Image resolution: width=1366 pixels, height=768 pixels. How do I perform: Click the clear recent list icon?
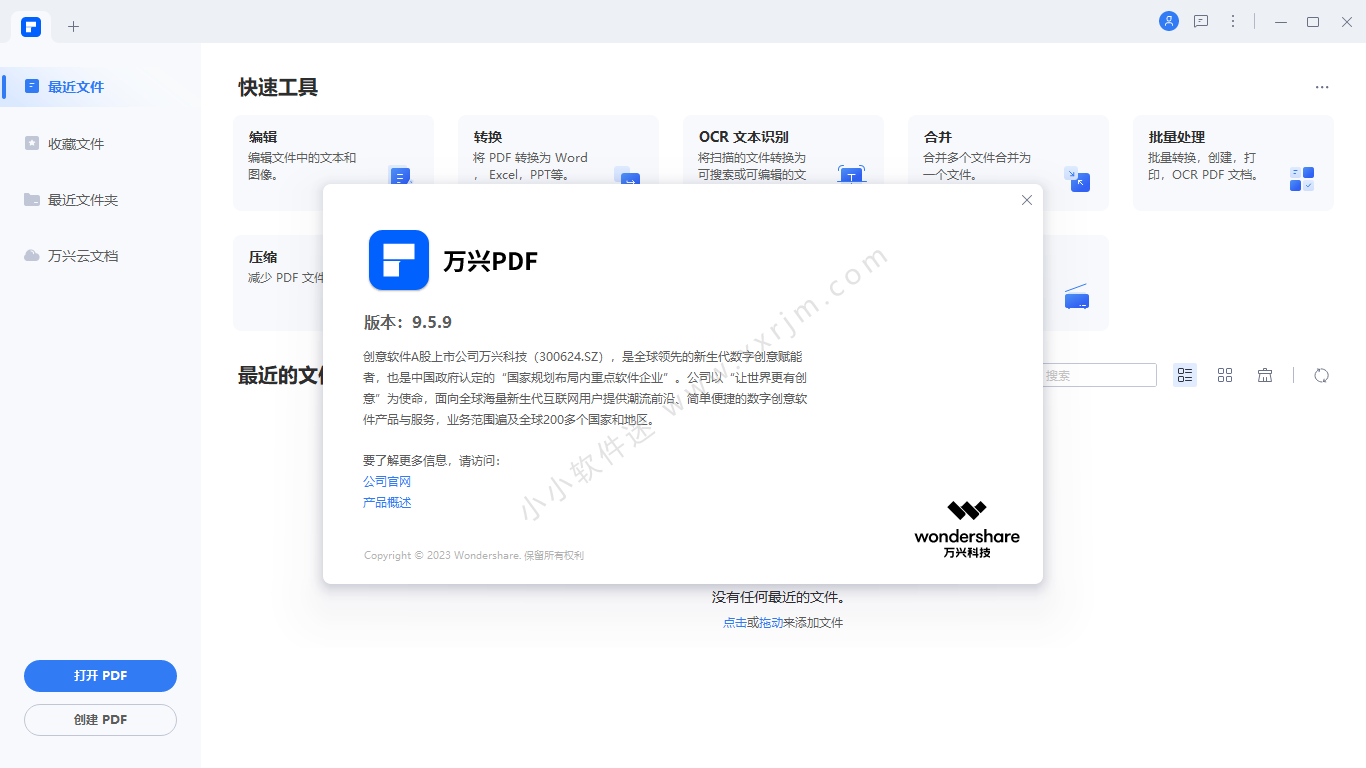(1265, 375)
